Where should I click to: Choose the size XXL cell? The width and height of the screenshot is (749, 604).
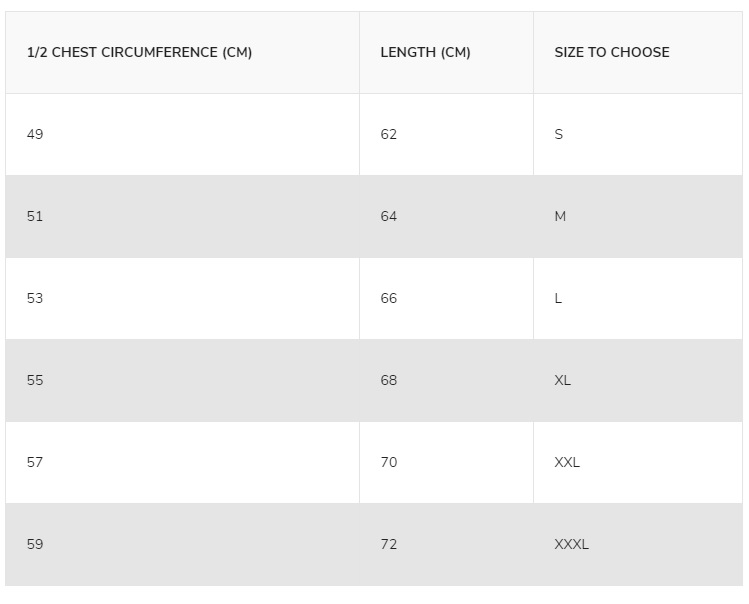[638, 463]
